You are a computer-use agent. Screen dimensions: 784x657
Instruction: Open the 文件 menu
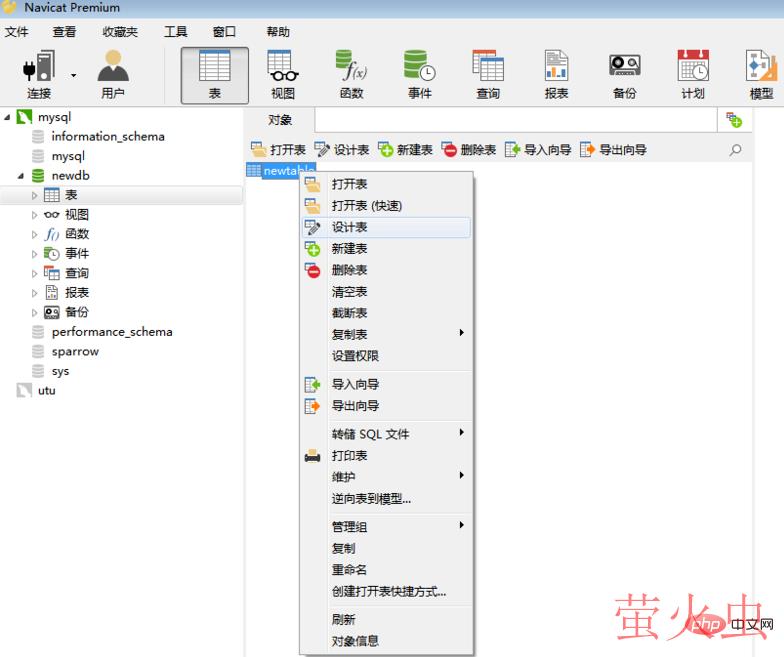16,32
